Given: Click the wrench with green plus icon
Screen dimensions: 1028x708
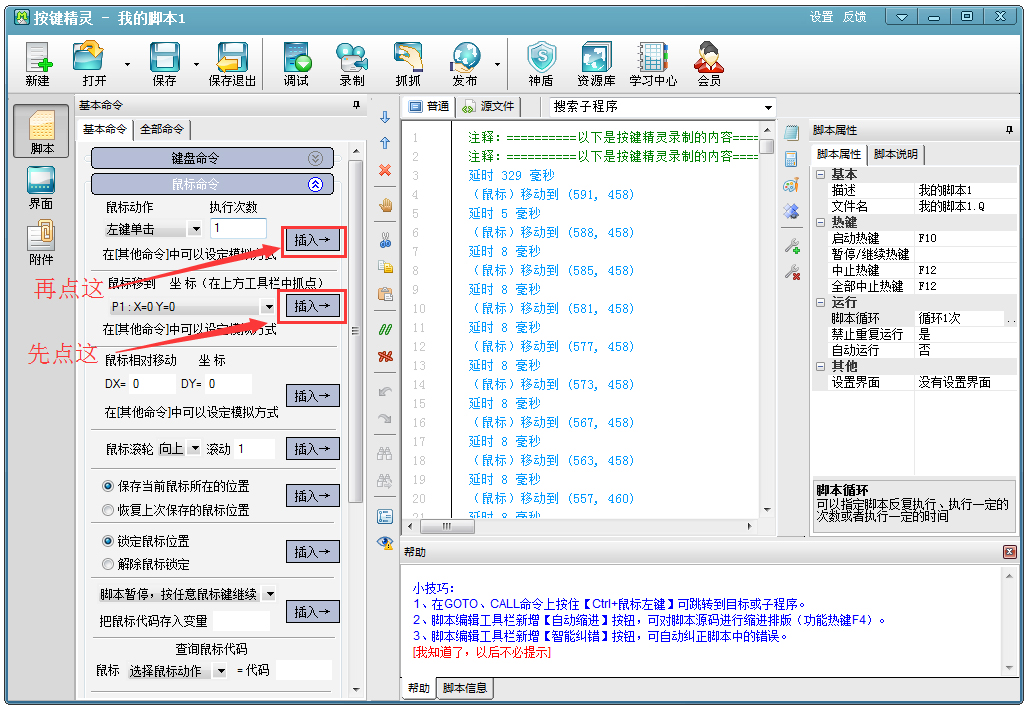Looking at the screenshot, I should [792, 246].
